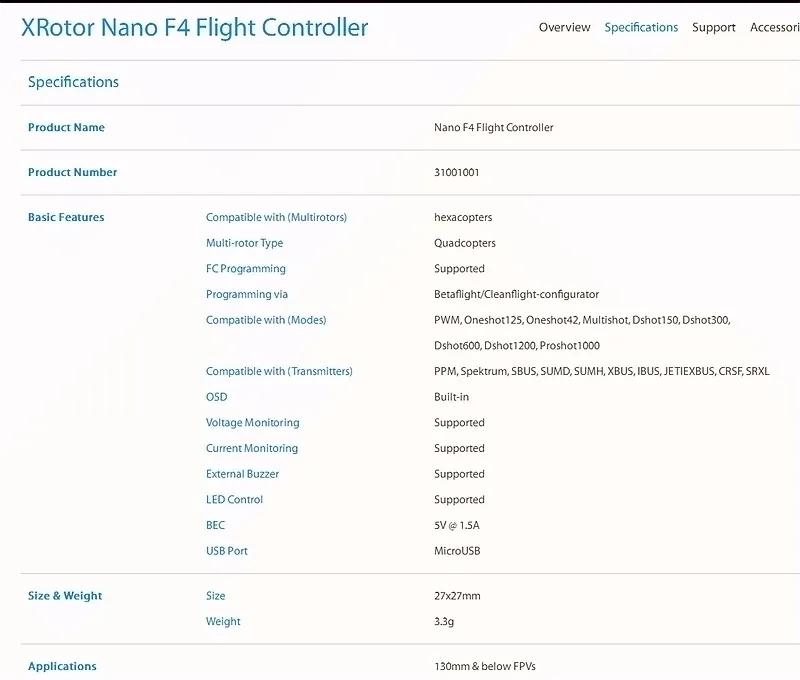
Task: Click the Voltage Monitoring label
Action: pyautogui.click(x=253, y=423)
